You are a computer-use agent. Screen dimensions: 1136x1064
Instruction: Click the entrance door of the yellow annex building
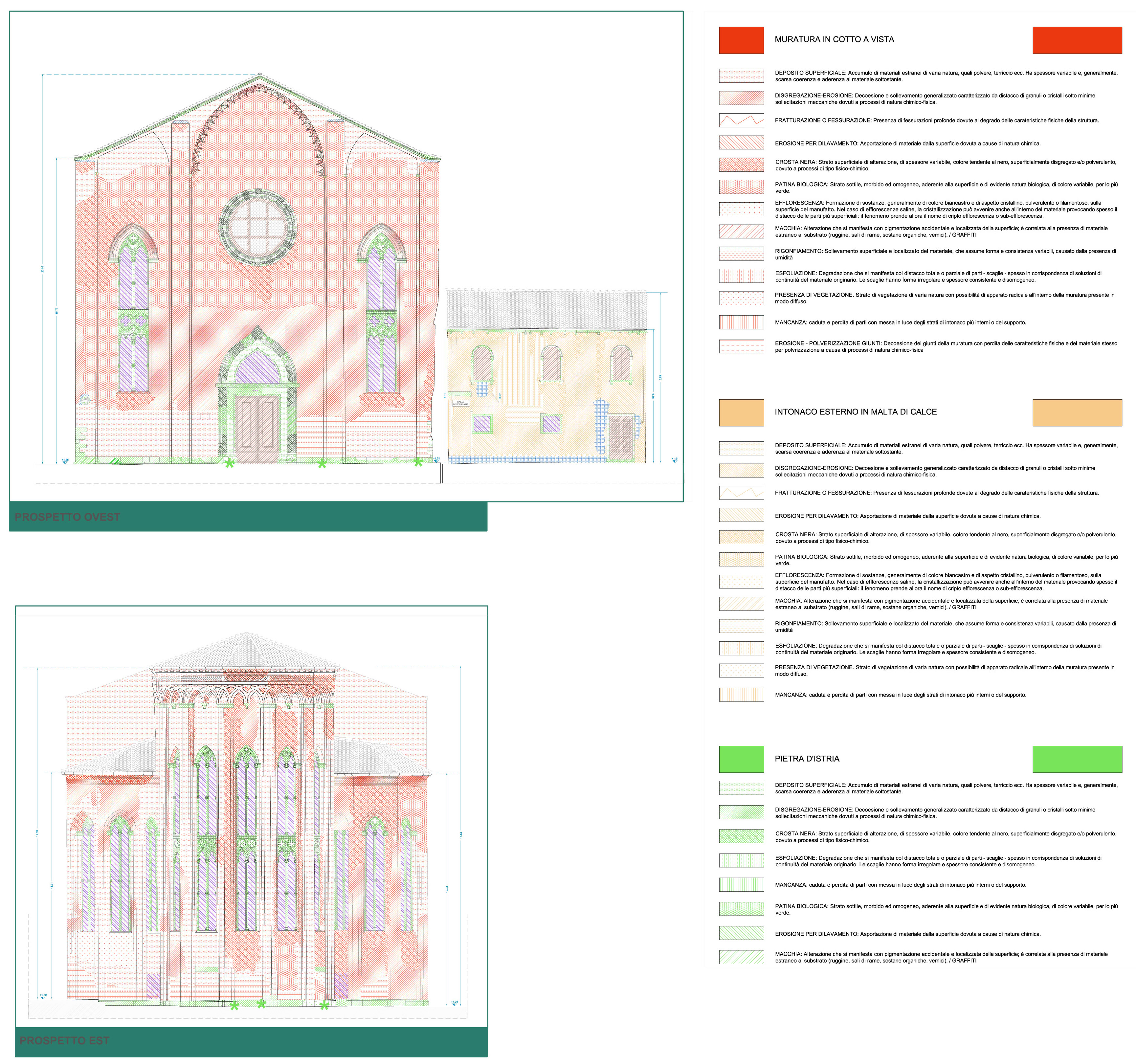tap(621, 438)
